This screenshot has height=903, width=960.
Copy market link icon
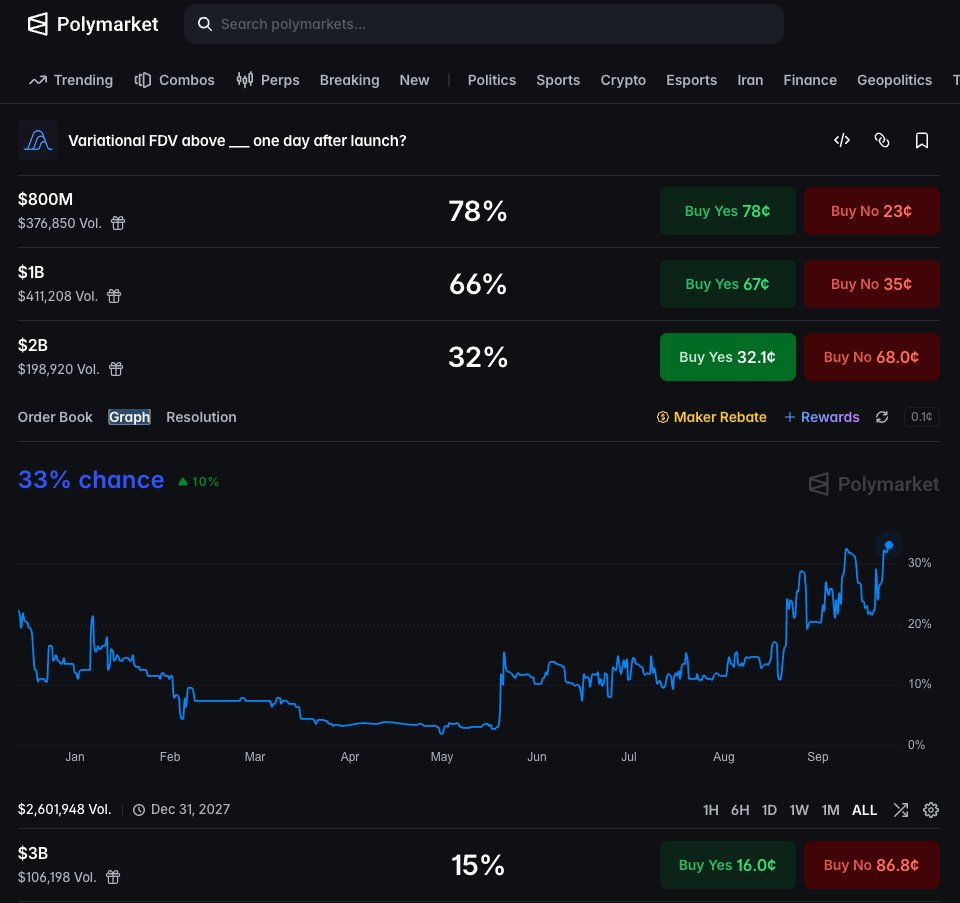pos(882,140)
